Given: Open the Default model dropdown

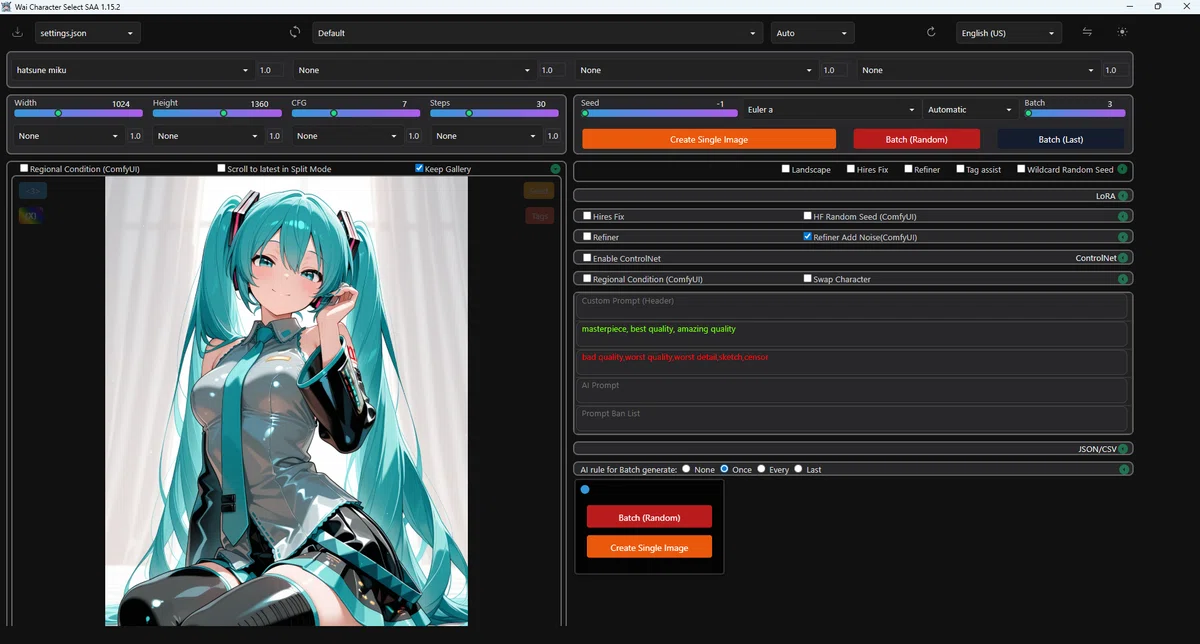Looking at the screenshot, I should 537,33.
